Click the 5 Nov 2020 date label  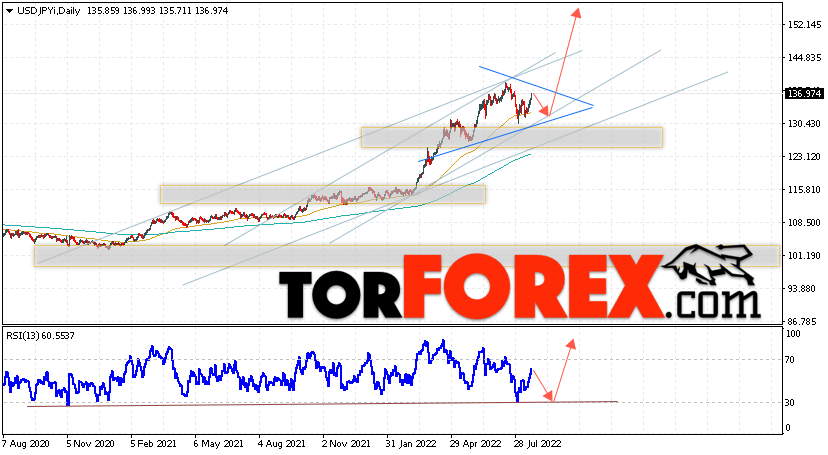pyautogui.click(x=90, y=443)
